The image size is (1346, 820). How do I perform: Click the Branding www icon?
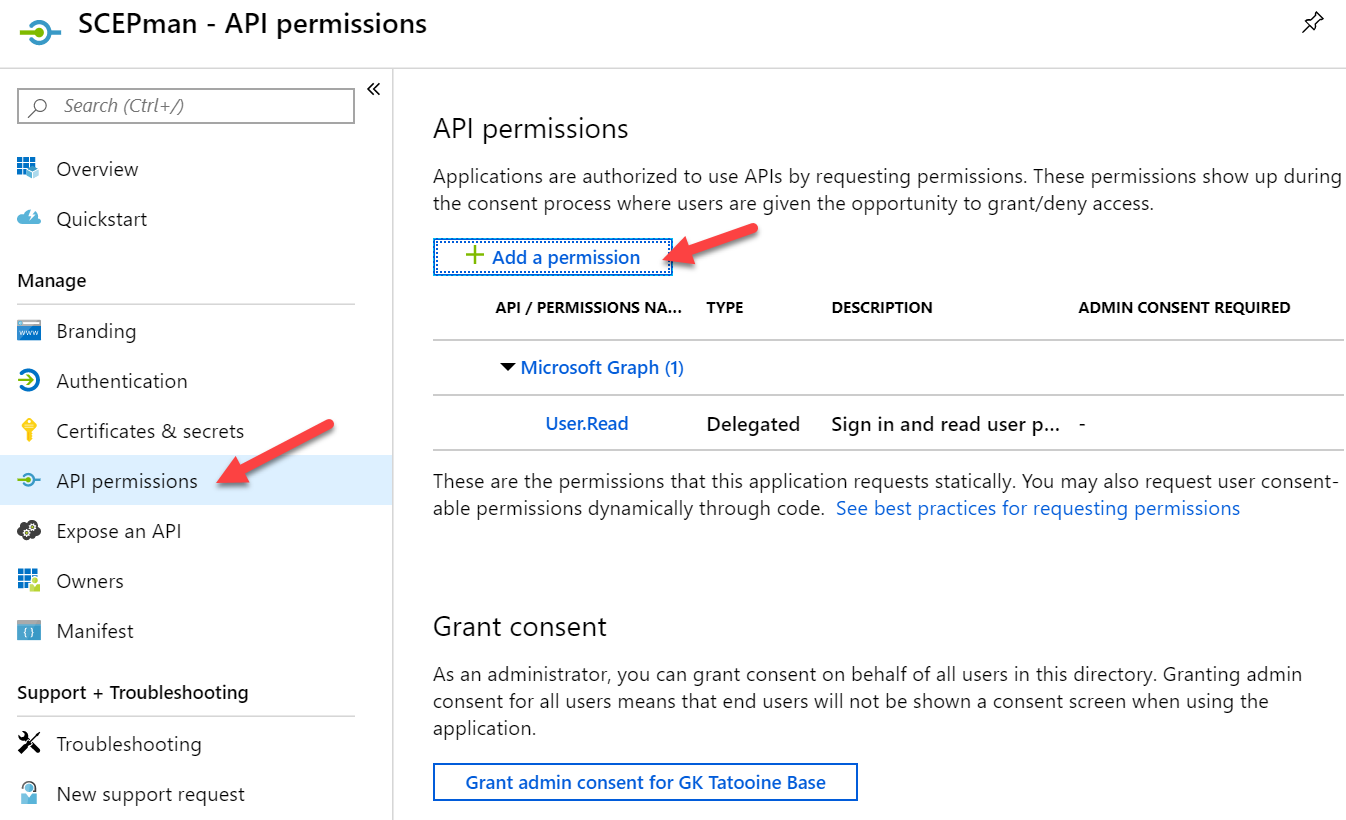click(x=29, y=331)
